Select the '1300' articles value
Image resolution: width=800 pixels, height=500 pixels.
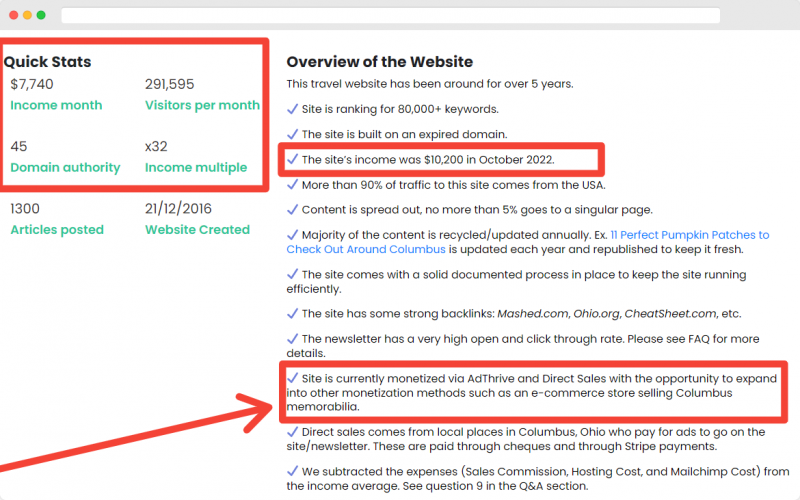tap(25, 209)
